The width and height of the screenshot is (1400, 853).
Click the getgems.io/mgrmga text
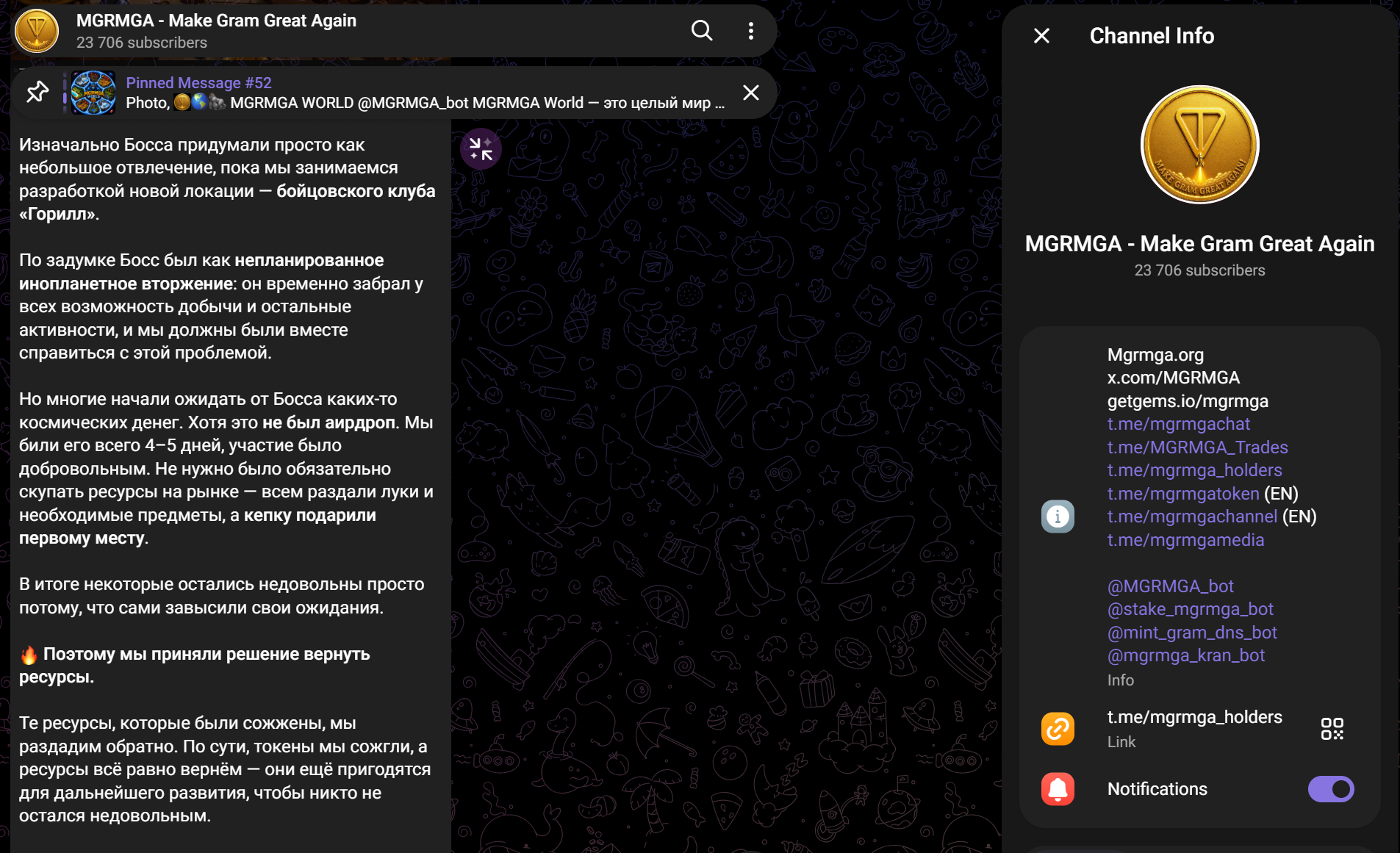tap(1188, 401)
